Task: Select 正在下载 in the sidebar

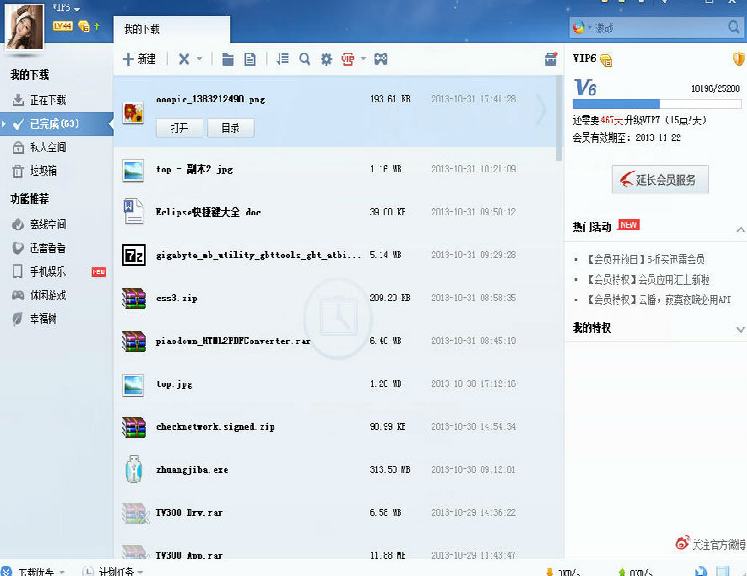Action: click(47, 100)
